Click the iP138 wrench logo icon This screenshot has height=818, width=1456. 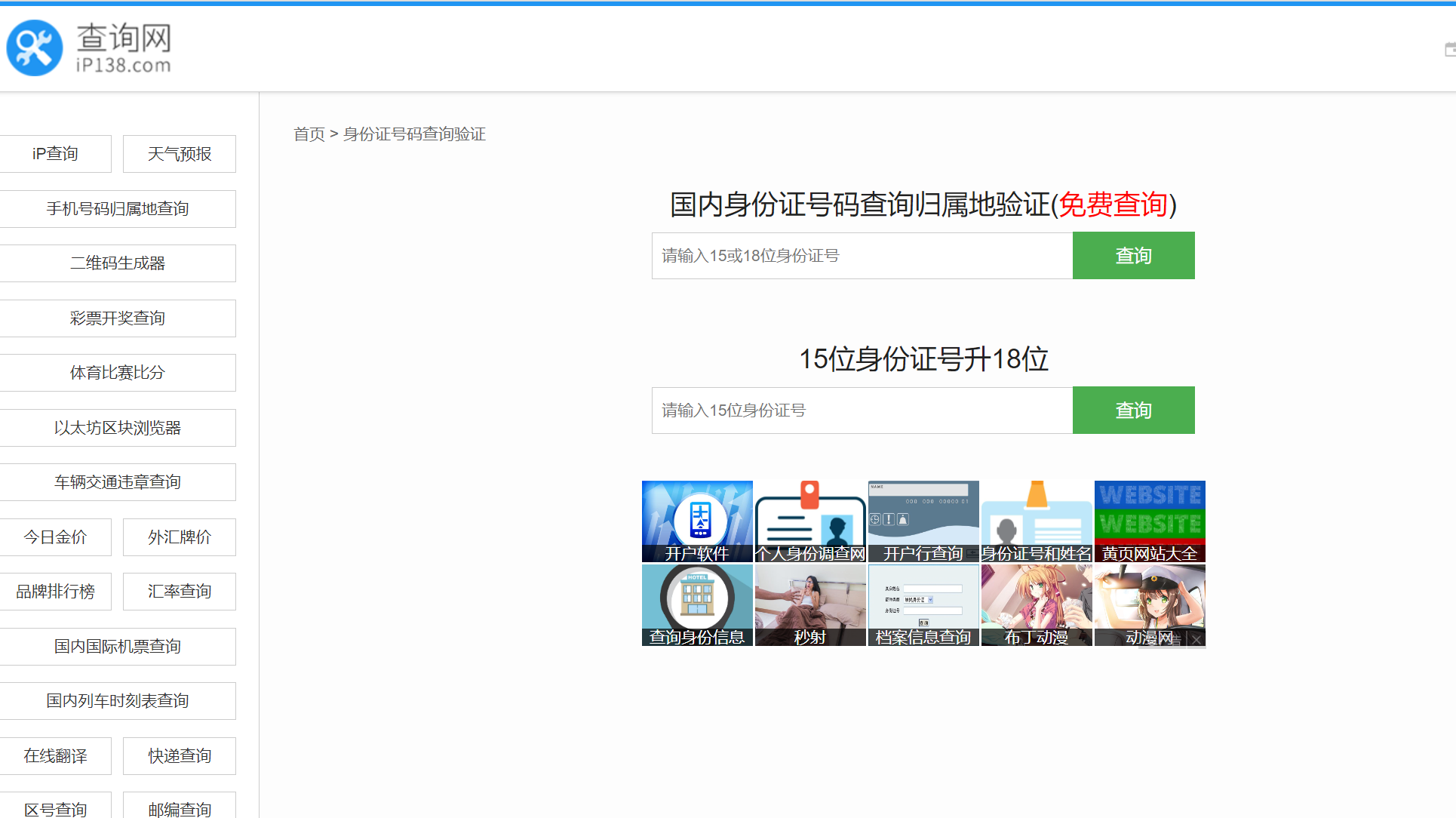(x=35, y=48)
